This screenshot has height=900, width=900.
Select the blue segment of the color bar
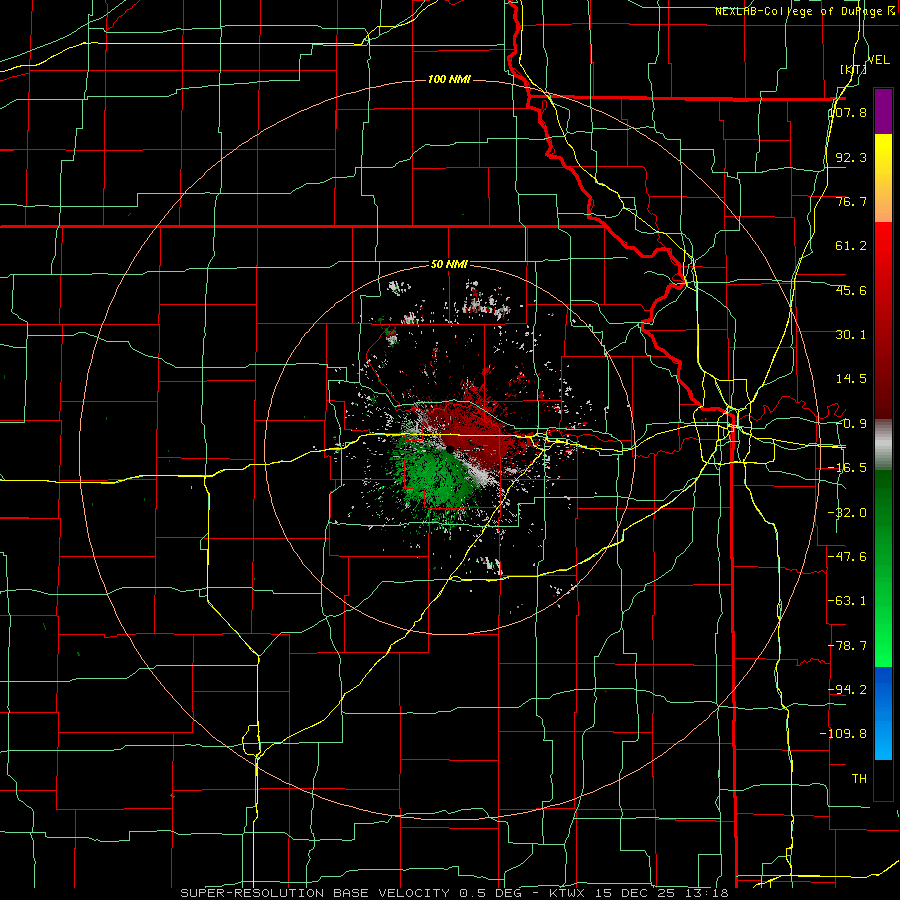(x=883, y=713)
